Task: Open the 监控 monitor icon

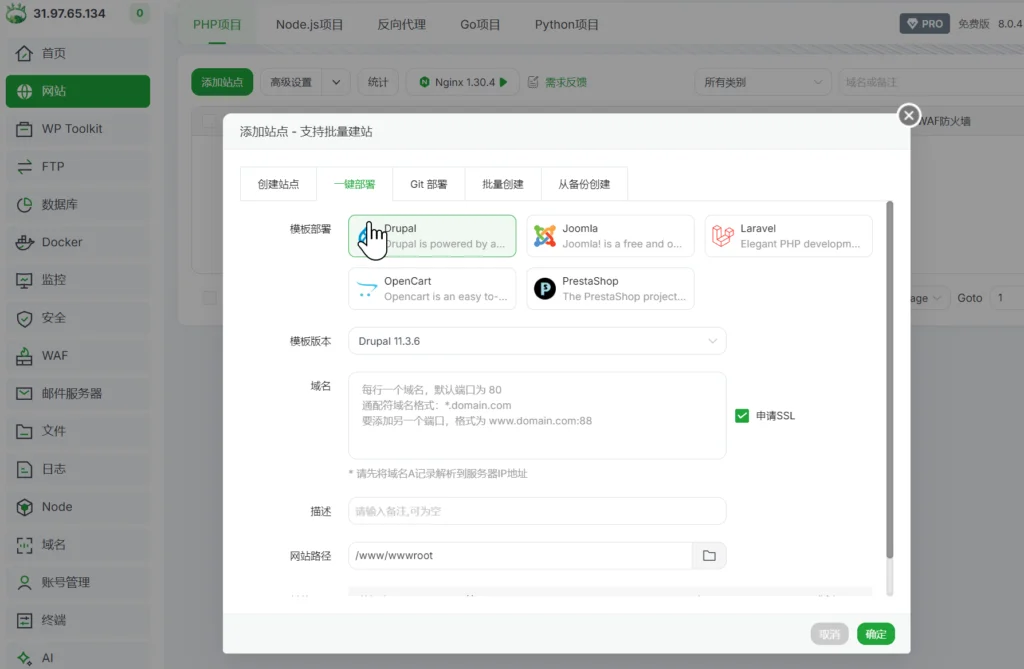Action: (24, 280)
